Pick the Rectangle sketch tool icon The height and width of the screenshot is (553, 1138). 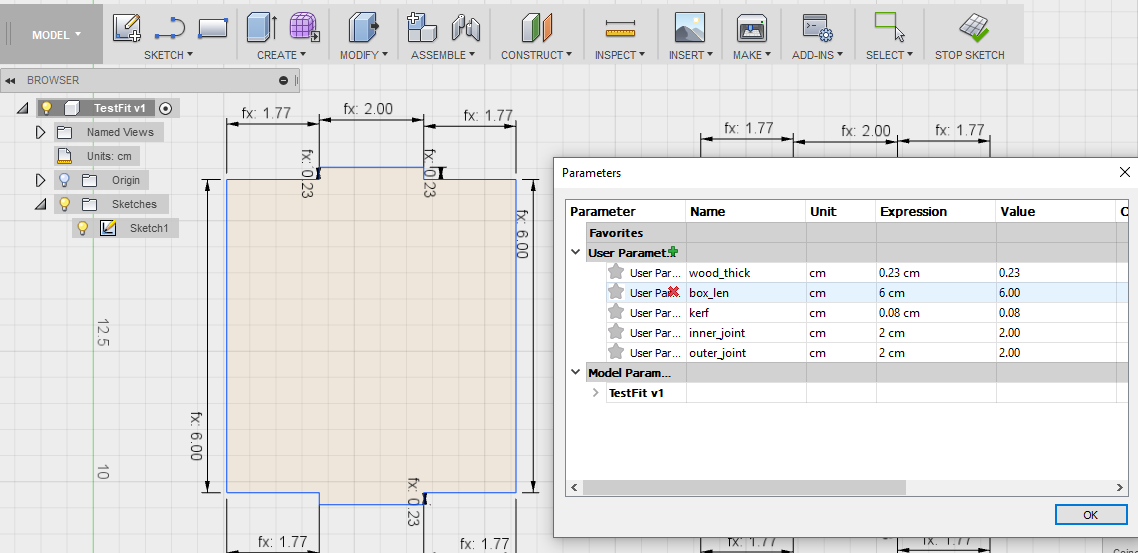point(212,28)
